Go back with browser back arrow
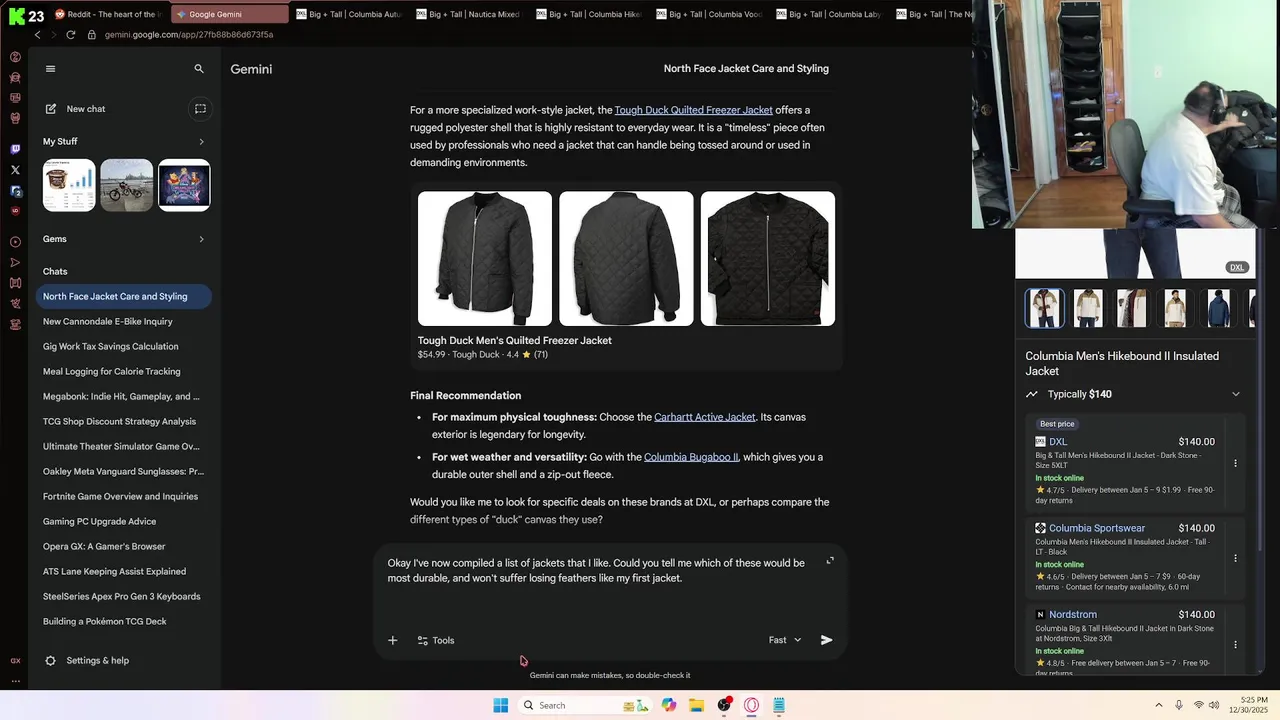 tap(38, 35)
